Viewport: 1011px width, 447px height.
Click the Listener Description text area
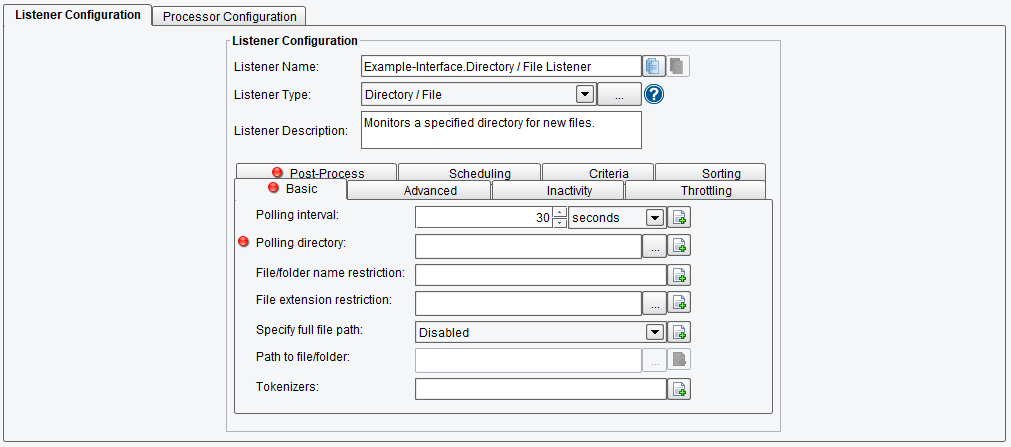502,130
